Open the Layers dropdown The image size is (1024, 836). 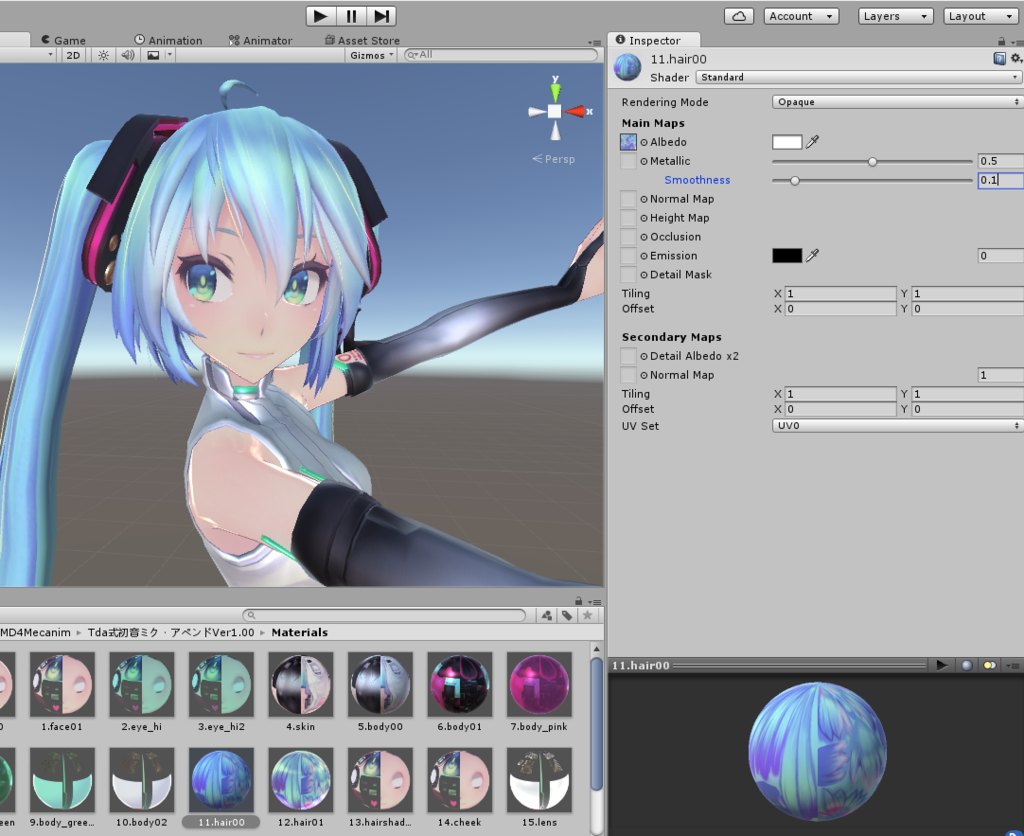[895, 16]
